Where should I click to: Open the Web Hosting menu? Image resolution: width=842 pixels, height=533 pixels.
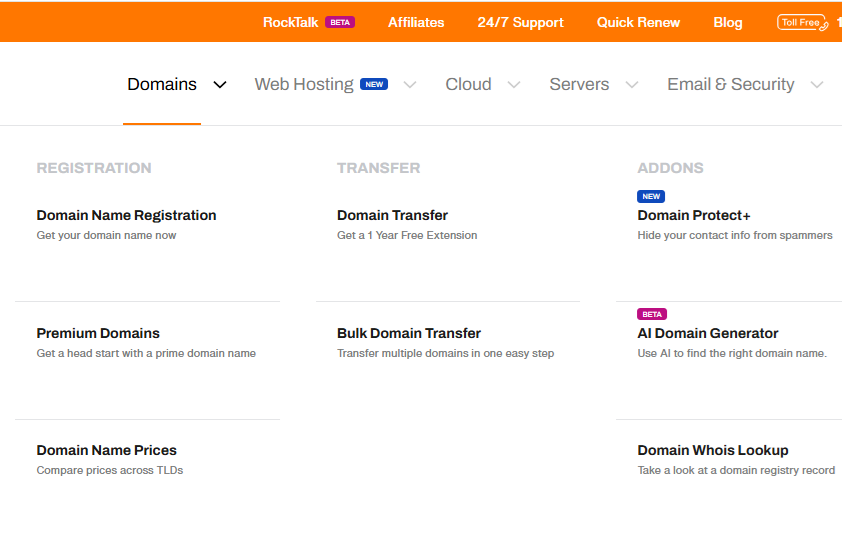[304, 84]
